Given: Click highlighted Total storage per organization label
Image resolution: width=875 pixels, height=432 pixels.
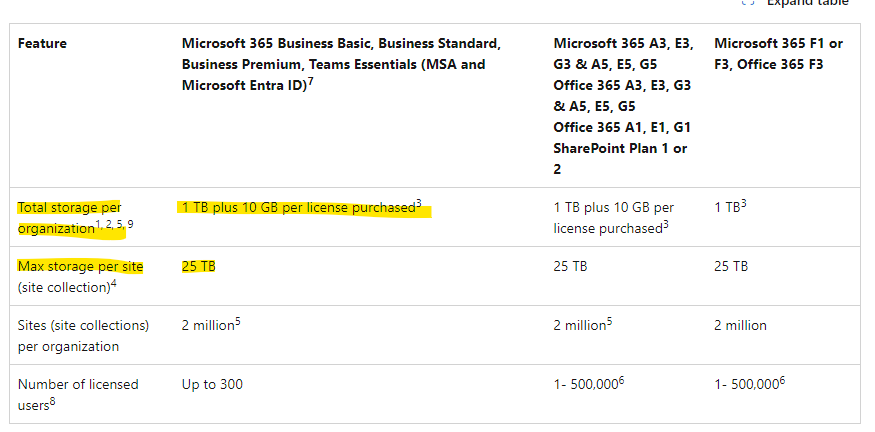Looking at the screenshot, I should tap(70, 217).
